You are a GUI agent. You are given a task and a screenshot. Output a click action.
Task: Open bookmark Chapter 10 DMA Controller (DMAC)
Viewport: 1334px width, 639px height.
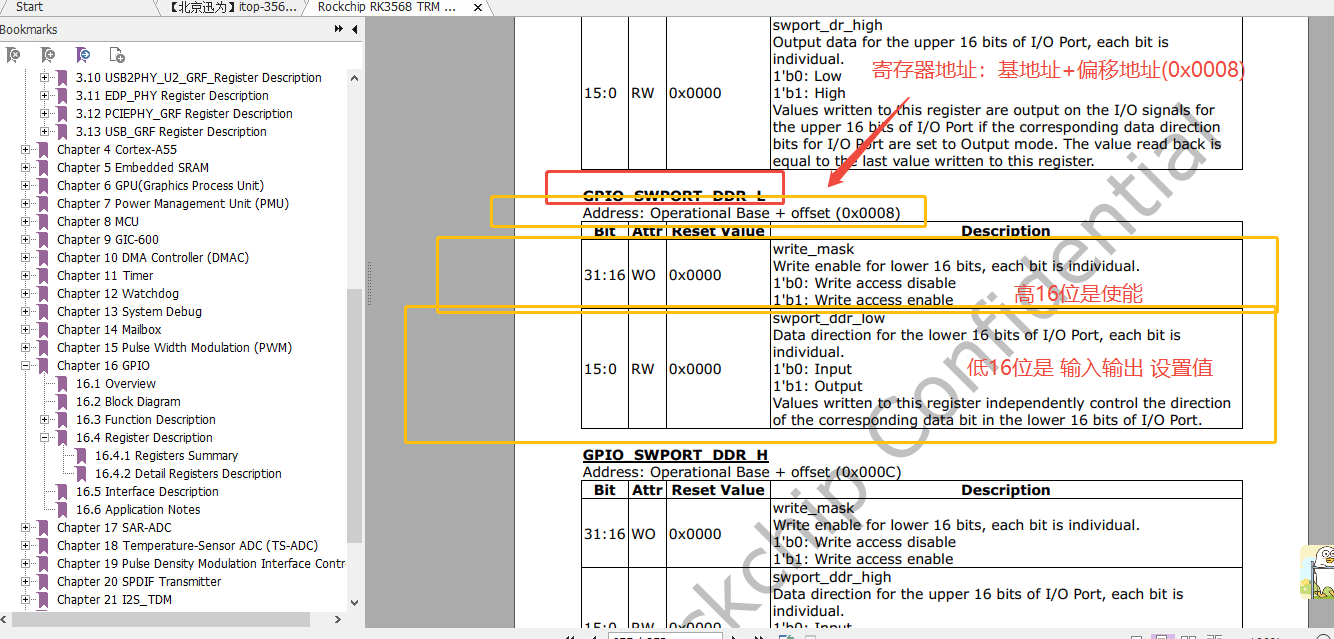tap(153, 258)
